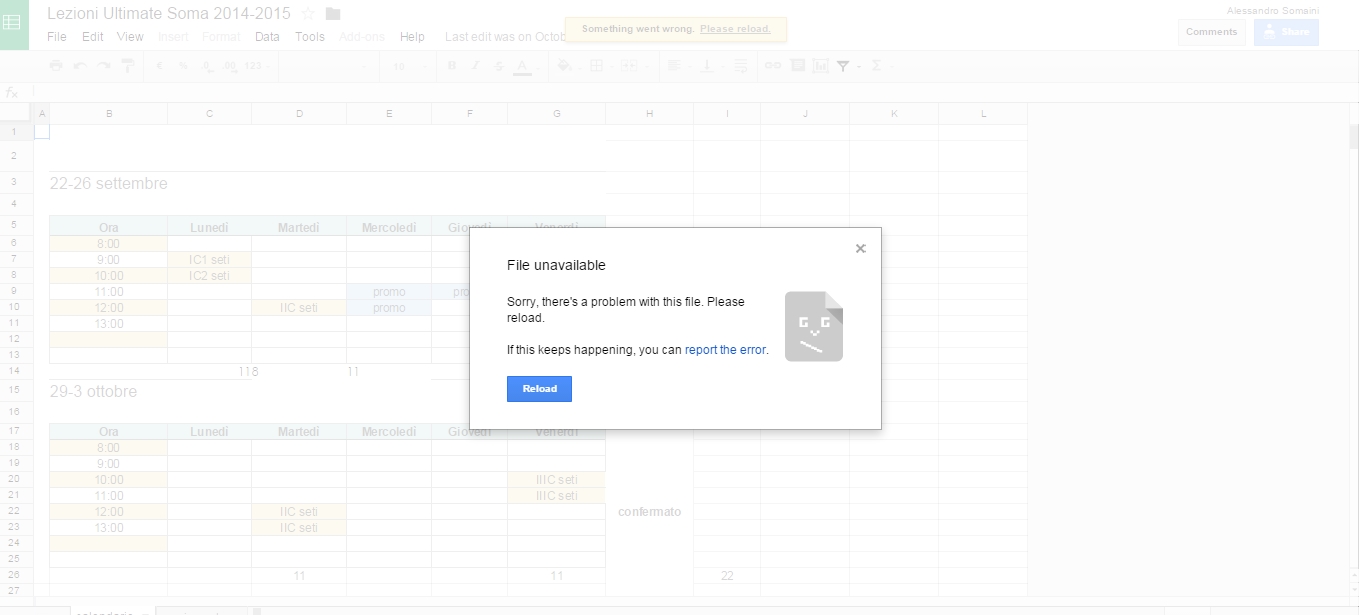Image resolution: width=1362 pixels, height=615 pixels.
Task: Open the Borders dropdown
Action: coord(597,66)
